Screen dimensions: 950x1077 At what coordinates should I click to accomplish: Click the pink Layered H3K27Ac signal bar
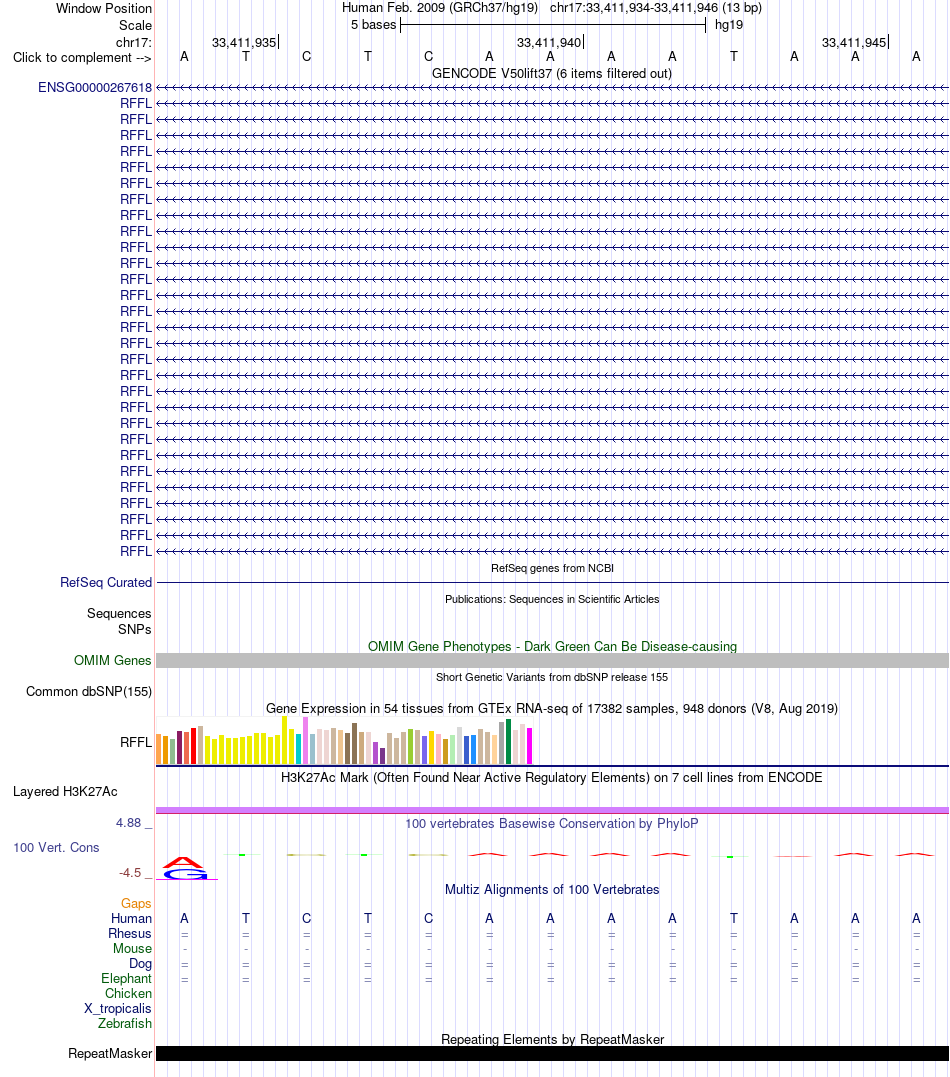click(x=552, y=810)
